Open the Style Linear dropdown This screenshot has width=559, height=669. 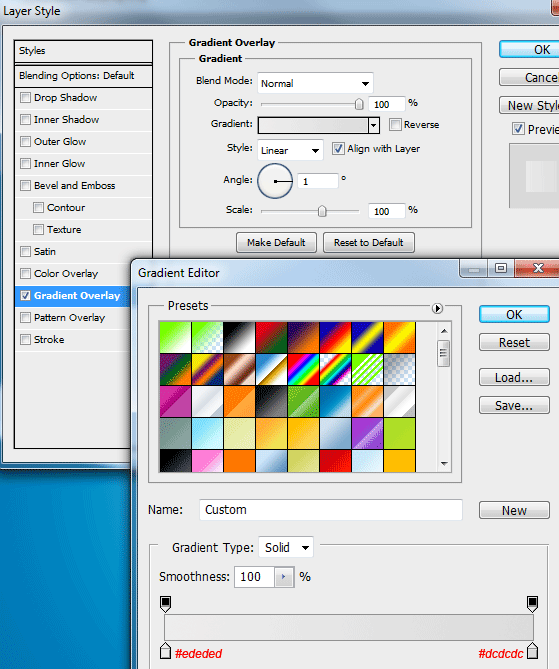point(290,150)
